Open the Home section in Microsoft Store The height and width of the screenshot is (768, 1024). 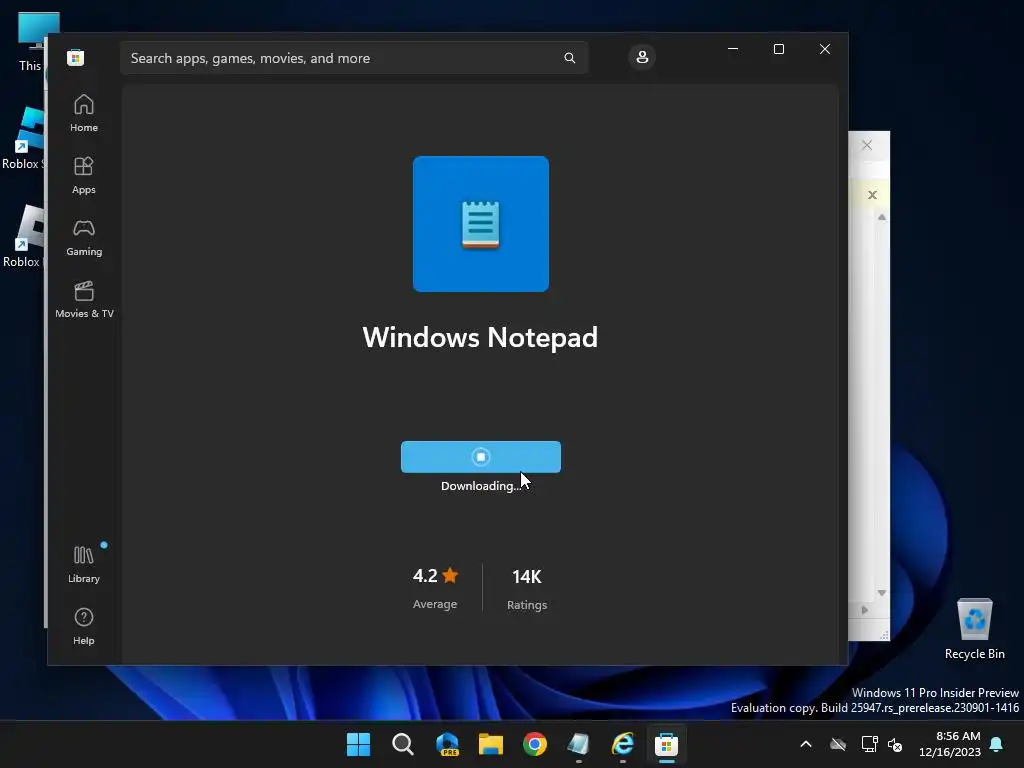pos(84,113)
